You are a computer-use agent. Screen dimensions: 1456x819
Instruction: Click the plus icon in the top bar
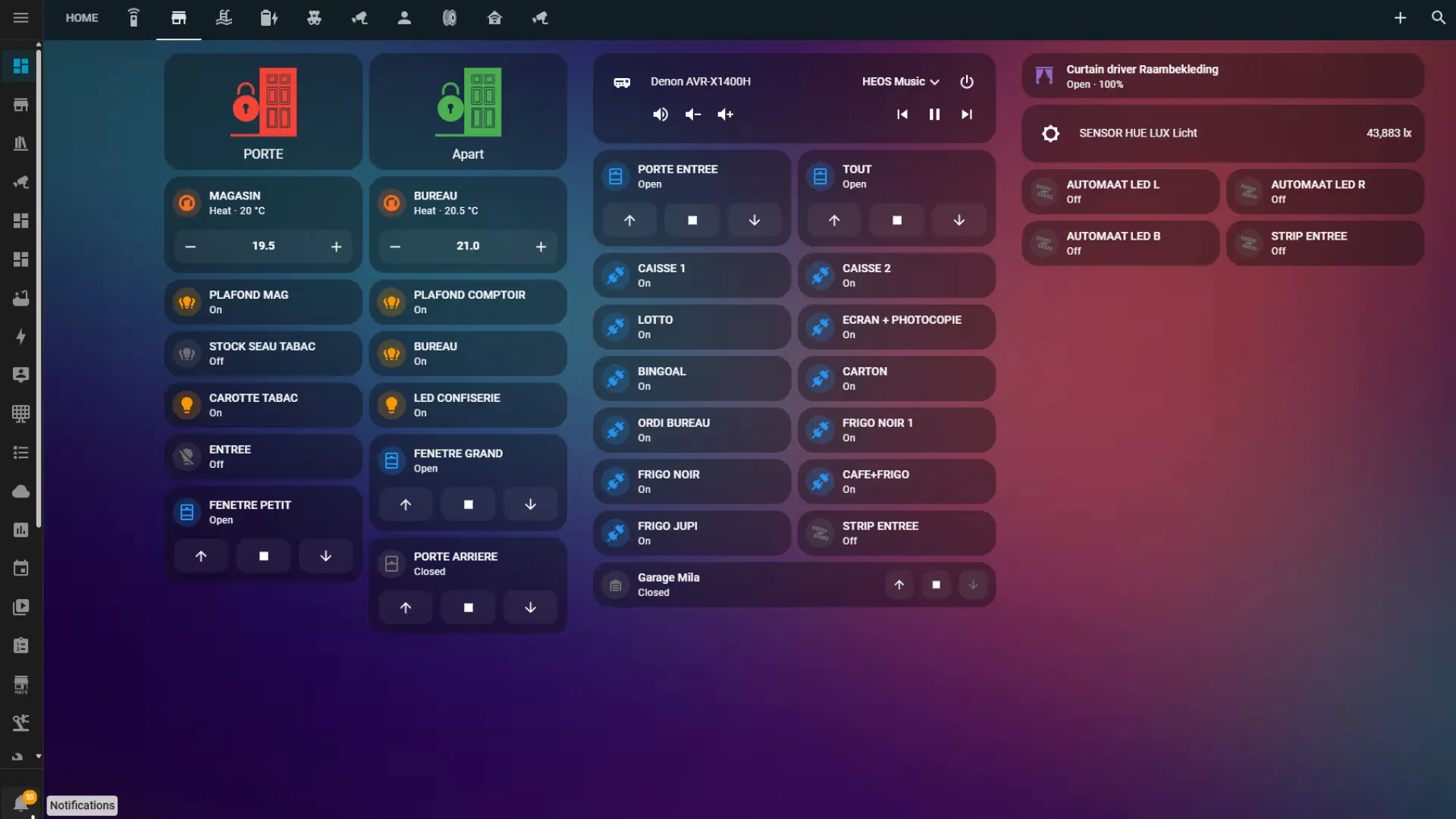click(1401, 17)
